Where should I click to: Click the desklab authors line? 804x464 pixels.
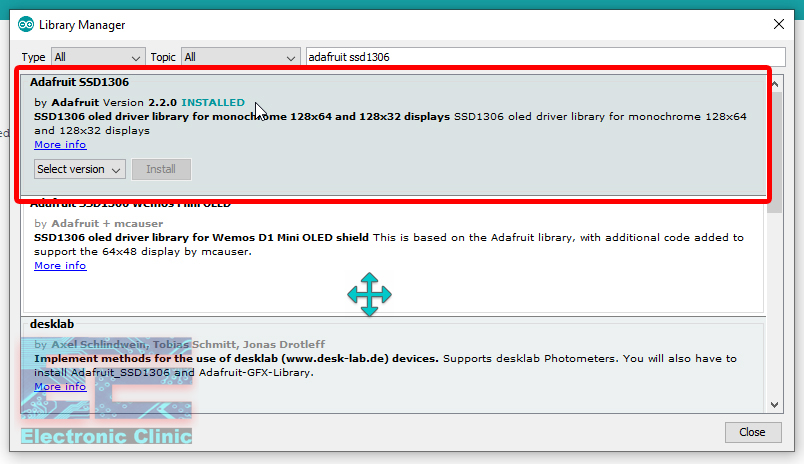point(179,345)
